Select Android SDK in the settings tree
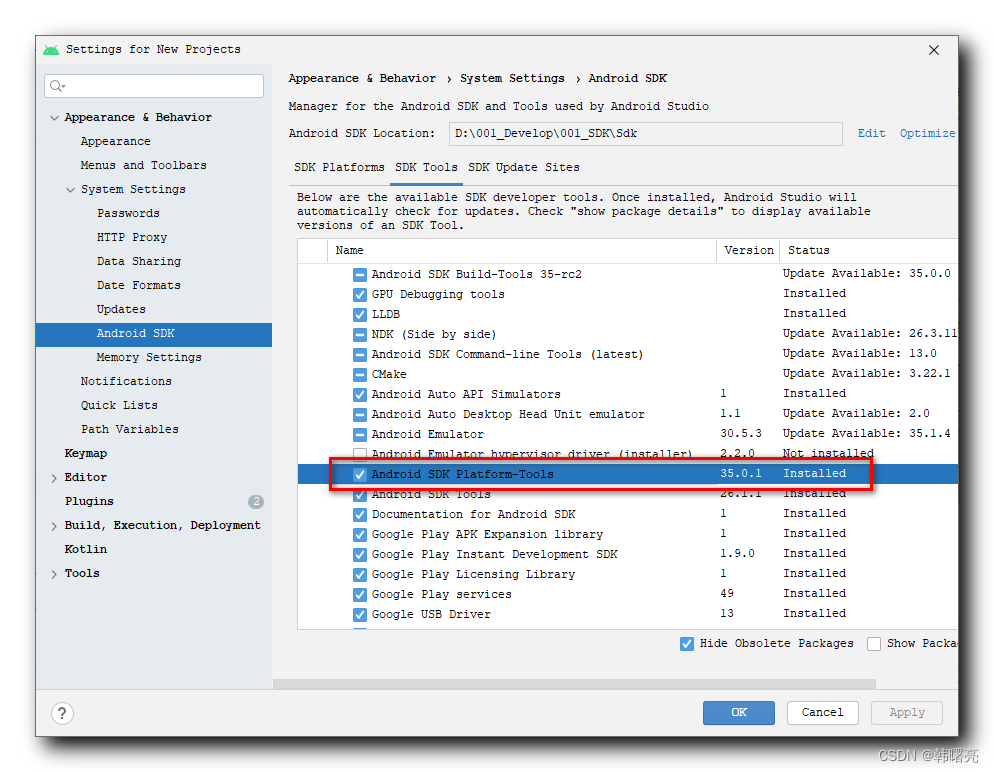 [x=154, y=334]
